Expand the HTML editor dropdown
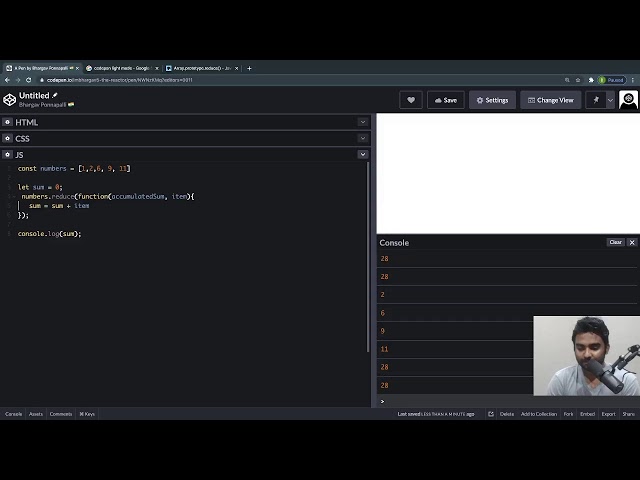 click(x=363, y=122)
